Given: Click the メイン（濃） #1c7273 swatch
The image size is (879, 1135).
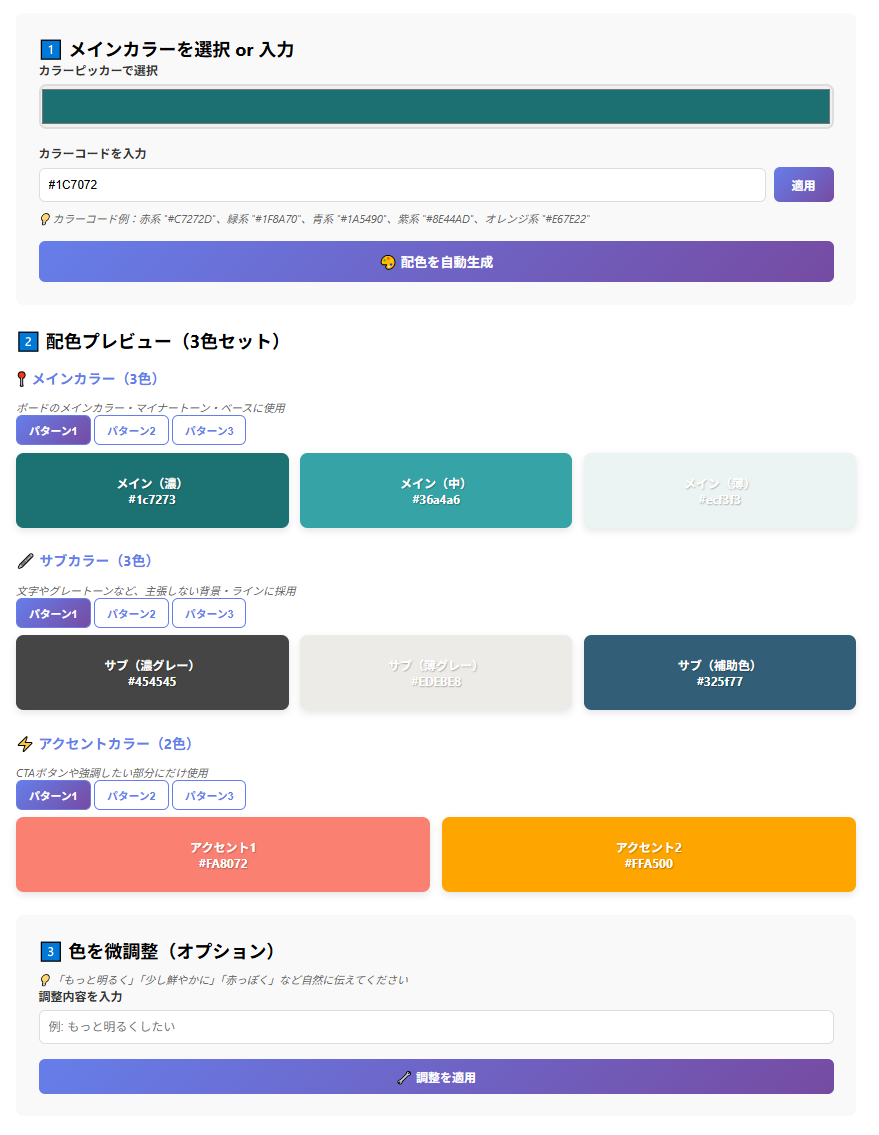Looking at the screenshot, I should (152, 491).
